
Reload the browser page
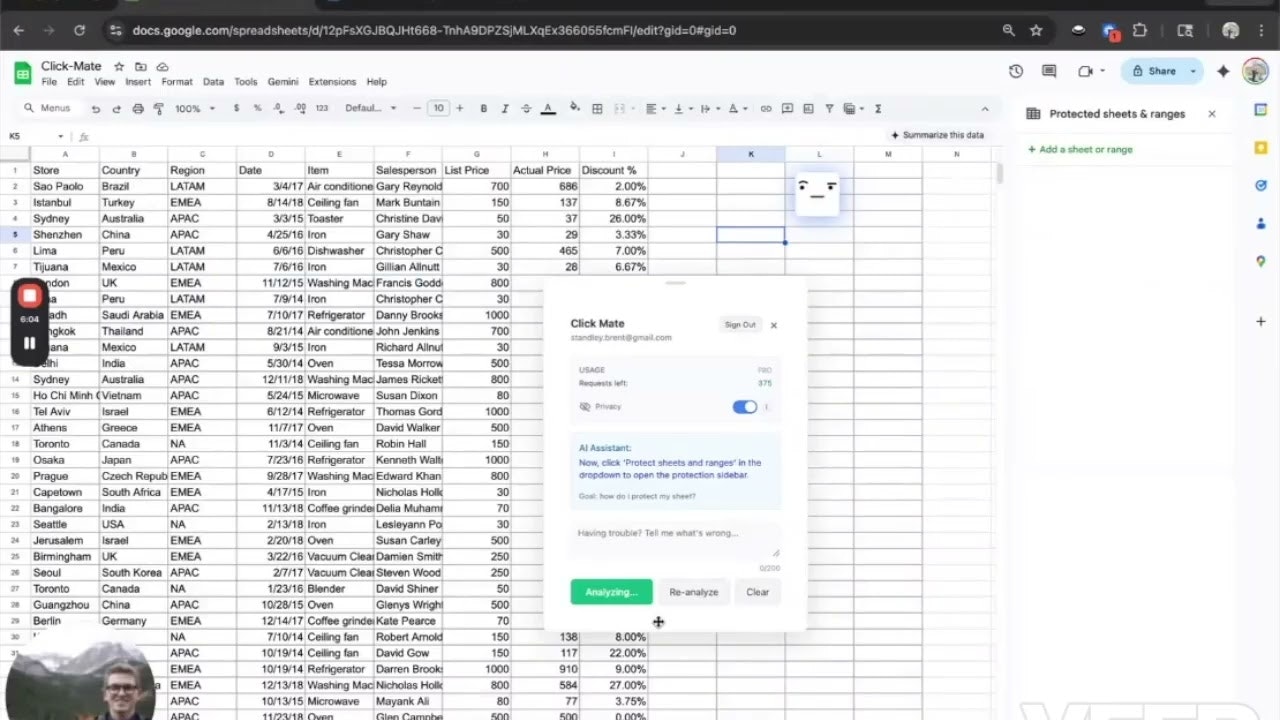(79, 30)
